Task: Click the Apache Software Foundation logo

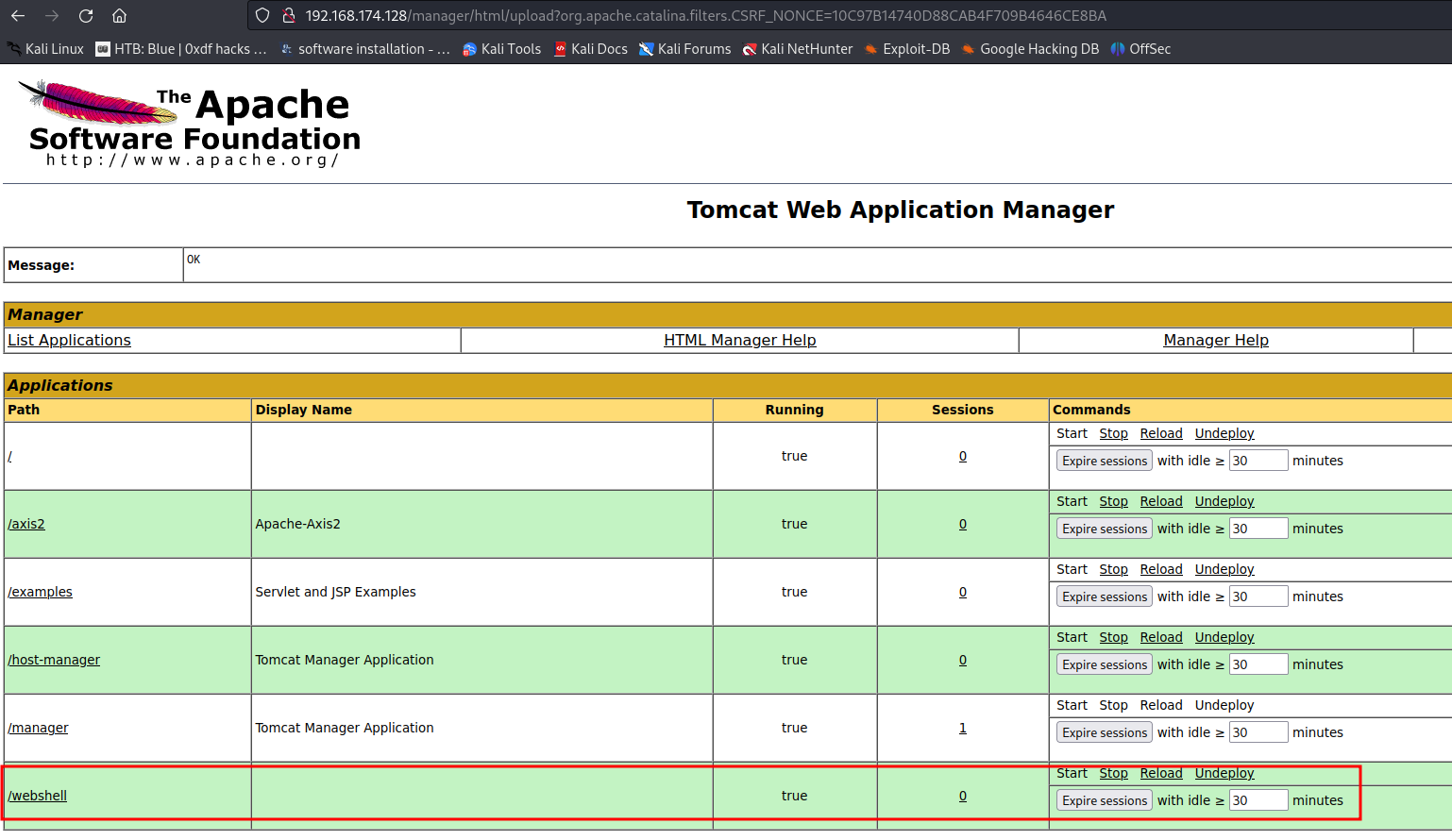Action: pyautogui.click(x=190, y=124)
